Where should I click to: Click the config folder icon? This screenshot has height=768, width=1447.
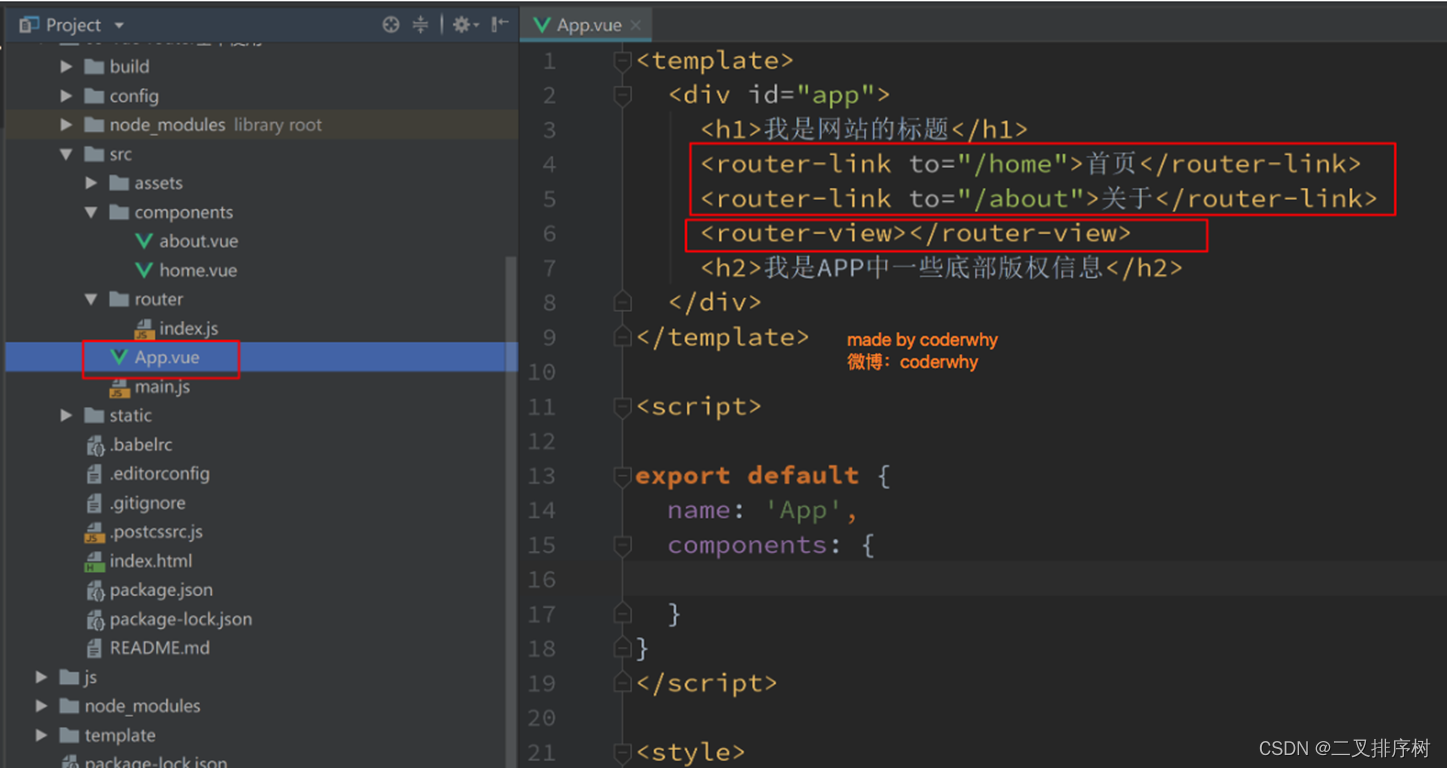tap(95, 96)
